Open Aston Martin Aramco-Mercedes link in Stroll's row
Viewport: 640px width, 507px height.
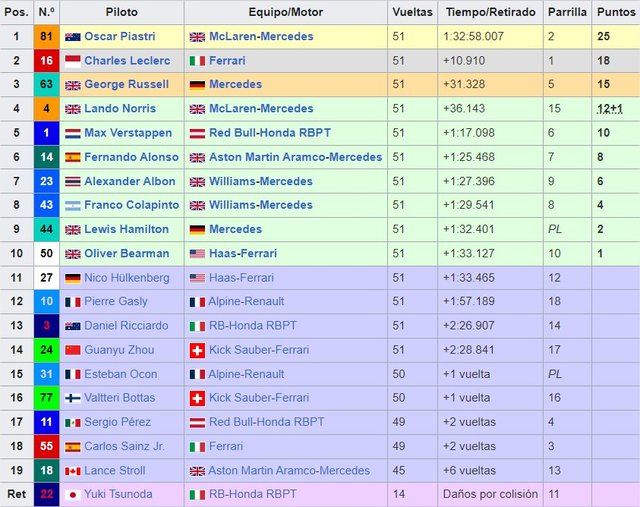[289, 470]
